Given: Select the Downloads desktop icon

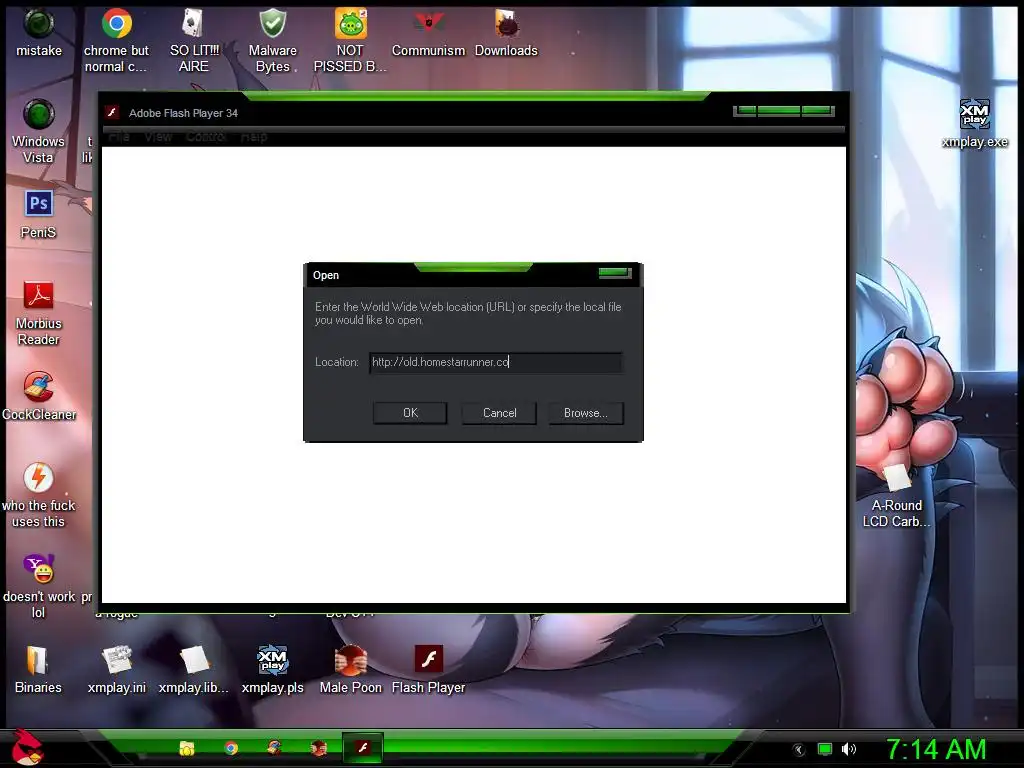Looking at the screenshot, I should [x=506, y=33].
